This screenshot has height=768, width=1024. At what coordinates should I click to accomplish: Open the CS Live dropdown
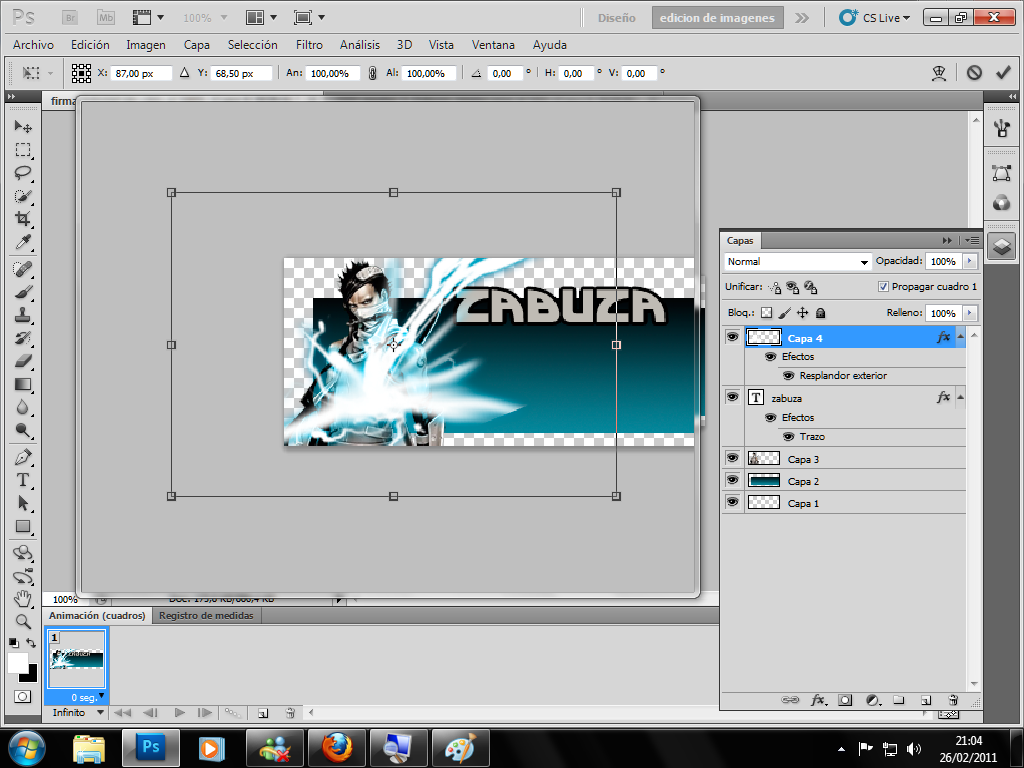point(874,18)
